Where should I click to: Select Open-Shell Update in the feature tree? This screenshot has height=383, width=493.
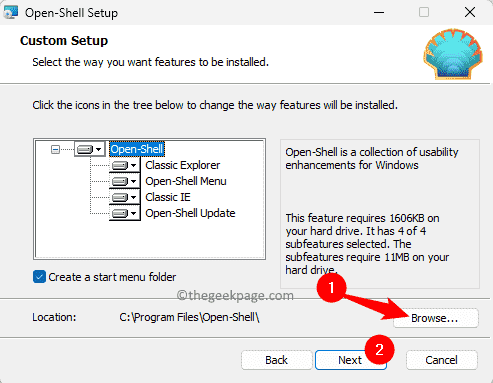(190, 213)
